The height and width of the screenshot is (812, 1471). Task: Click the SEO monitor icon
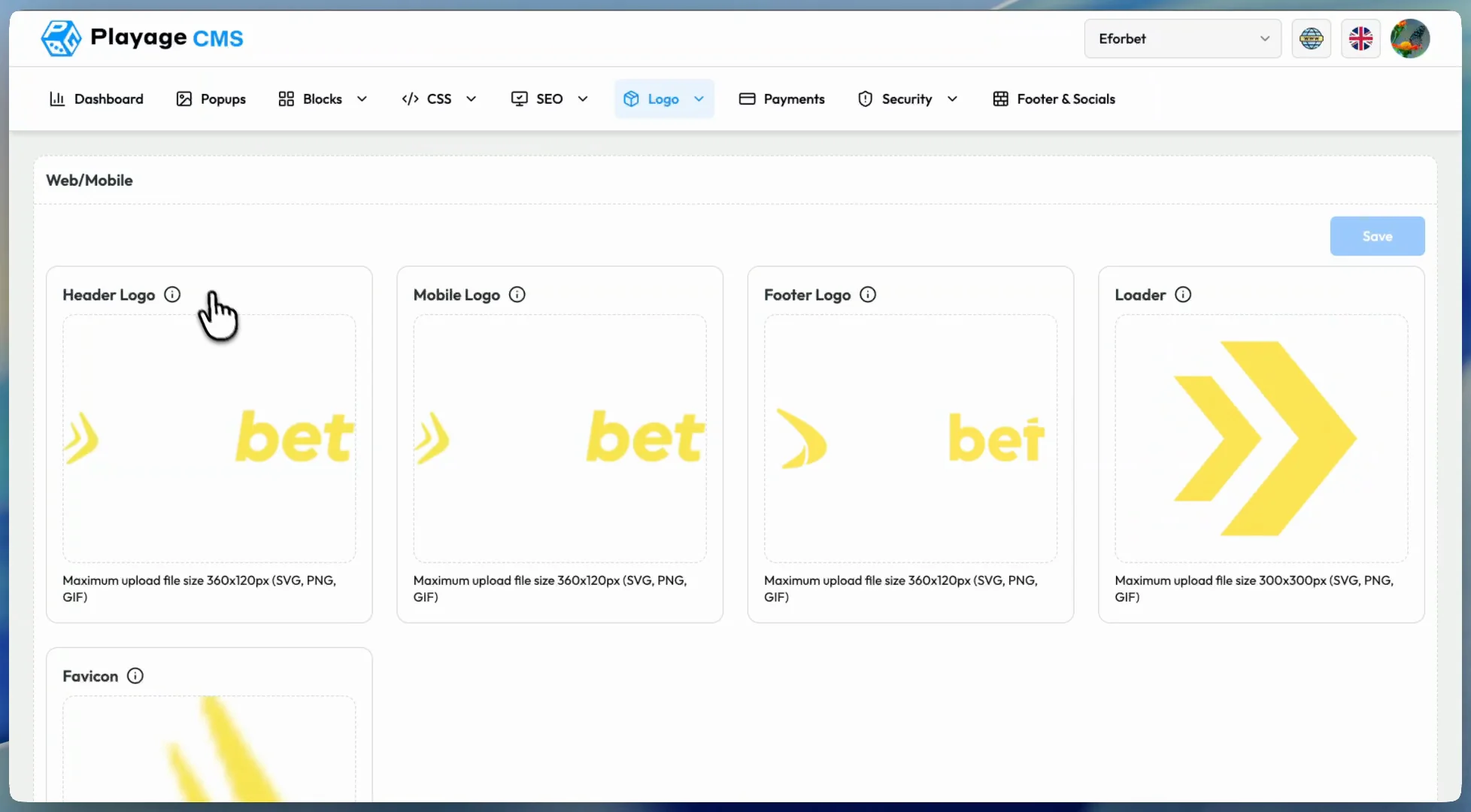coord(519,99)
